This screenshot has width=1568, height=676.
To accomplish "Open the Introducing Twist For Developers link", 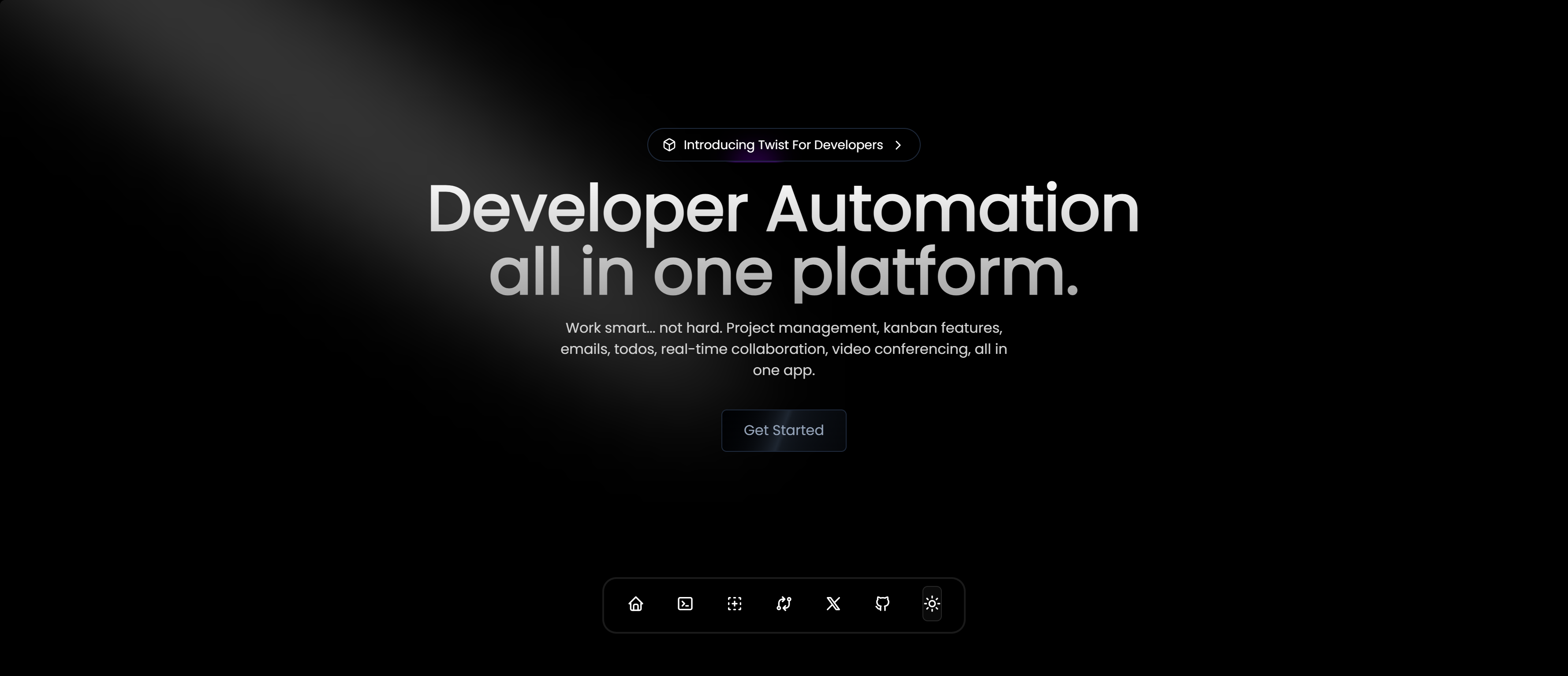I will [784, 145].
